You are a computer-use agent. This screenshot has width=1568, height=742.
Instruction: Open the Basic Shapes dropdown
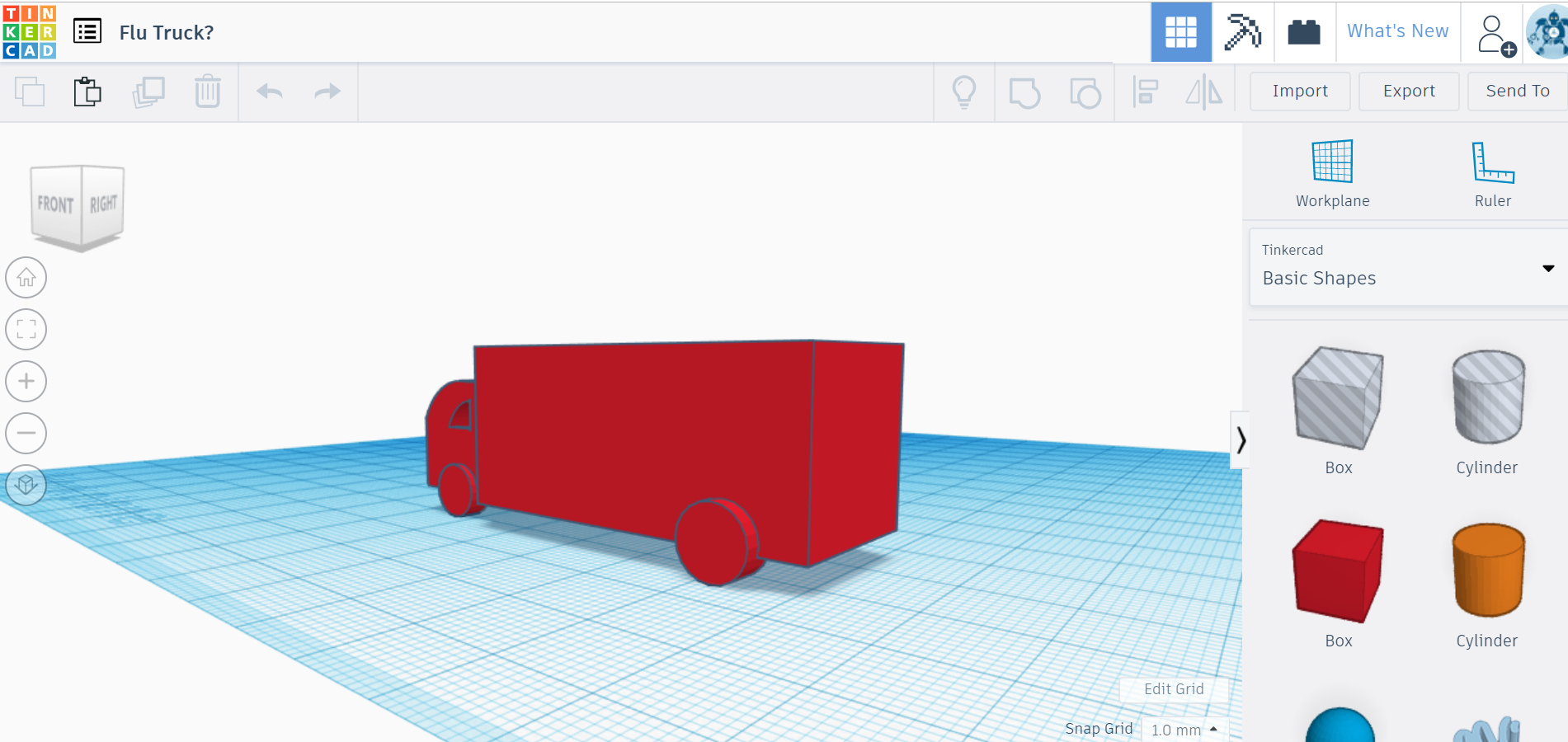pyautogui.click(x=1409, y=267)
